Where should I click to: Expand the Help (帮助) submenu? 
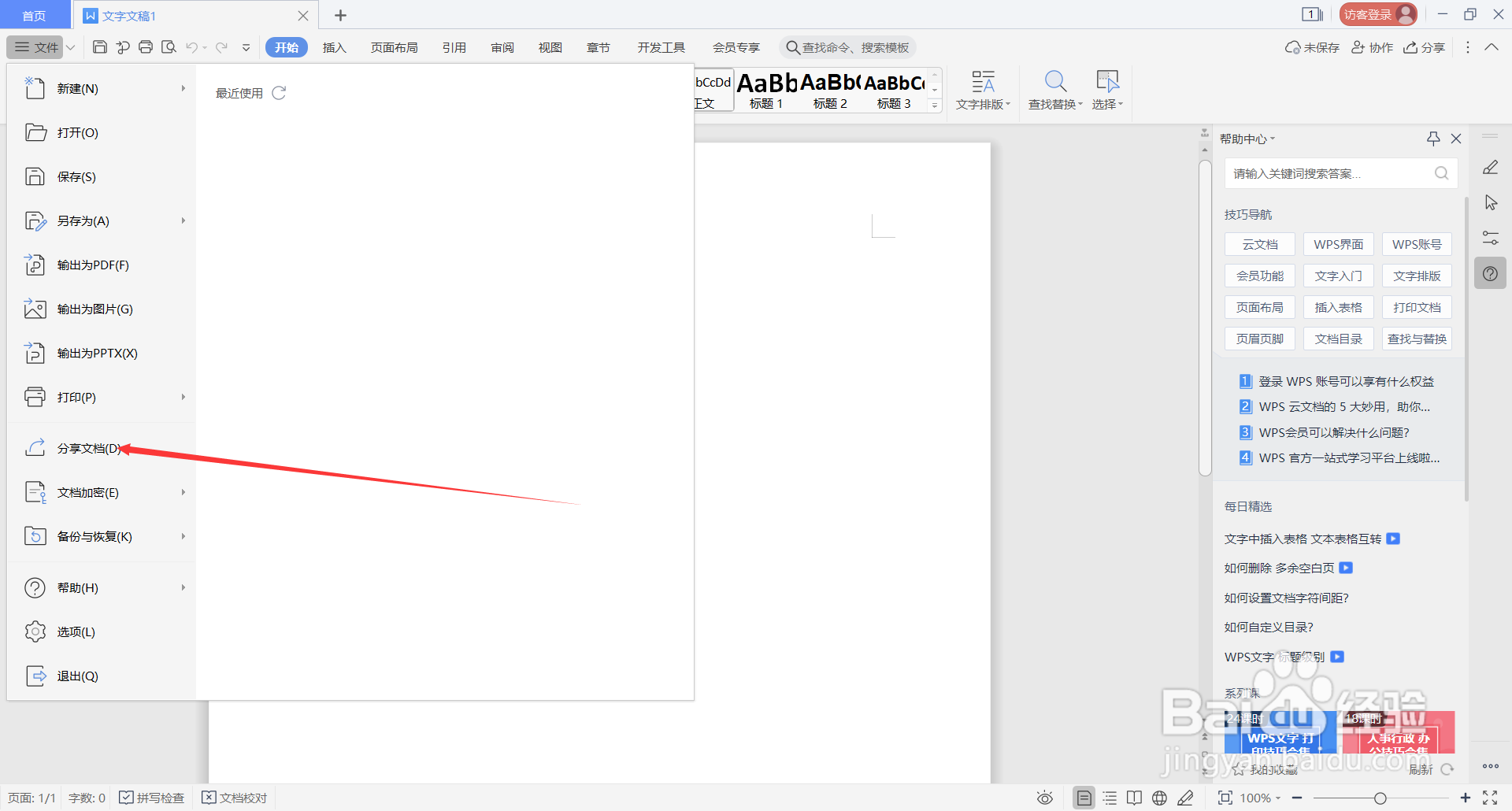183,587
